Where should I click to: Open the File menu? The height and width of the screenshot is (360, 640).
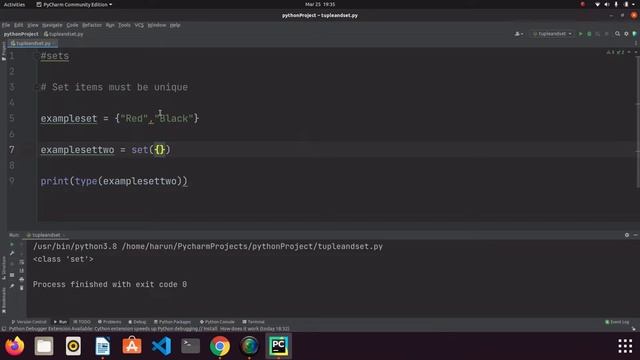[x=6, y=25]
